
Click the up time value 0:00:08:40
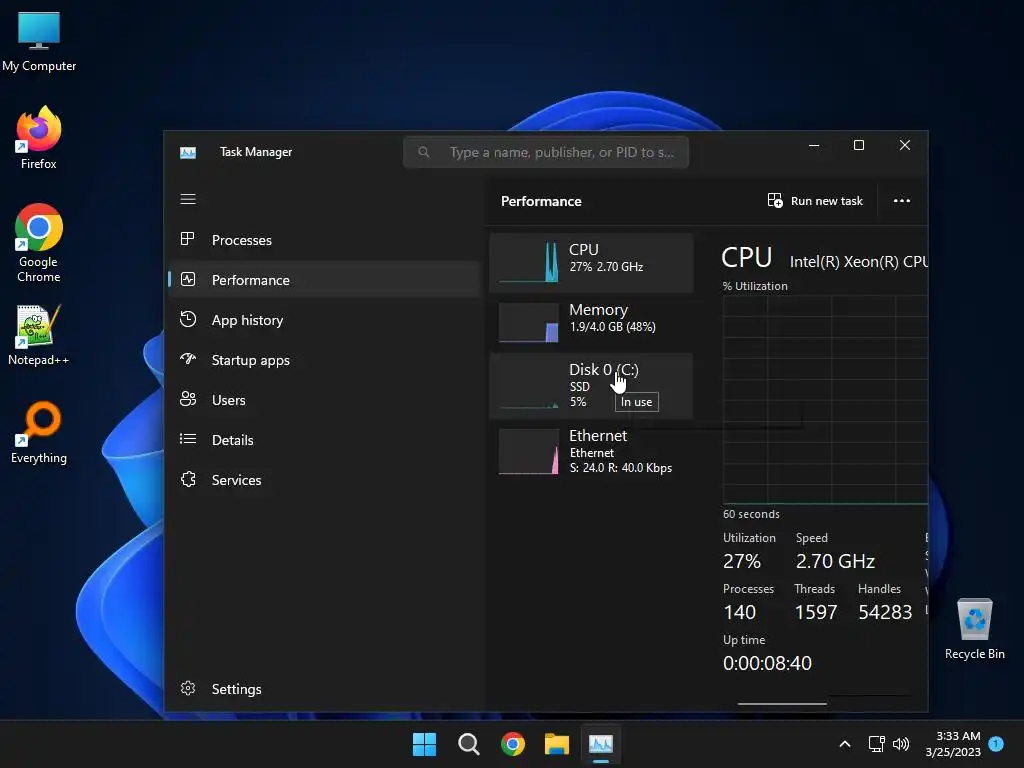pyautogui.click(x=767, y=663)
